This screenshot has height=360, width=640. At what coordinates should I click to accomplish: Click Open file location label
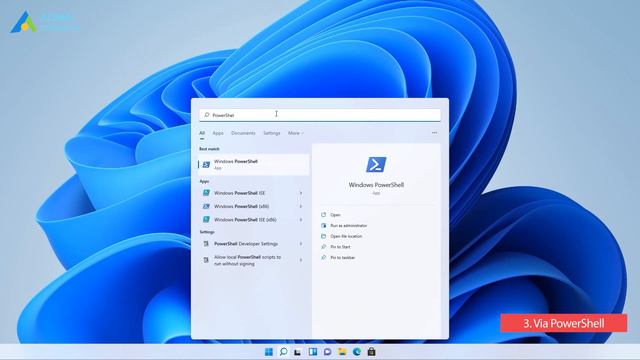pyautogui.click(x=346, y=236)
